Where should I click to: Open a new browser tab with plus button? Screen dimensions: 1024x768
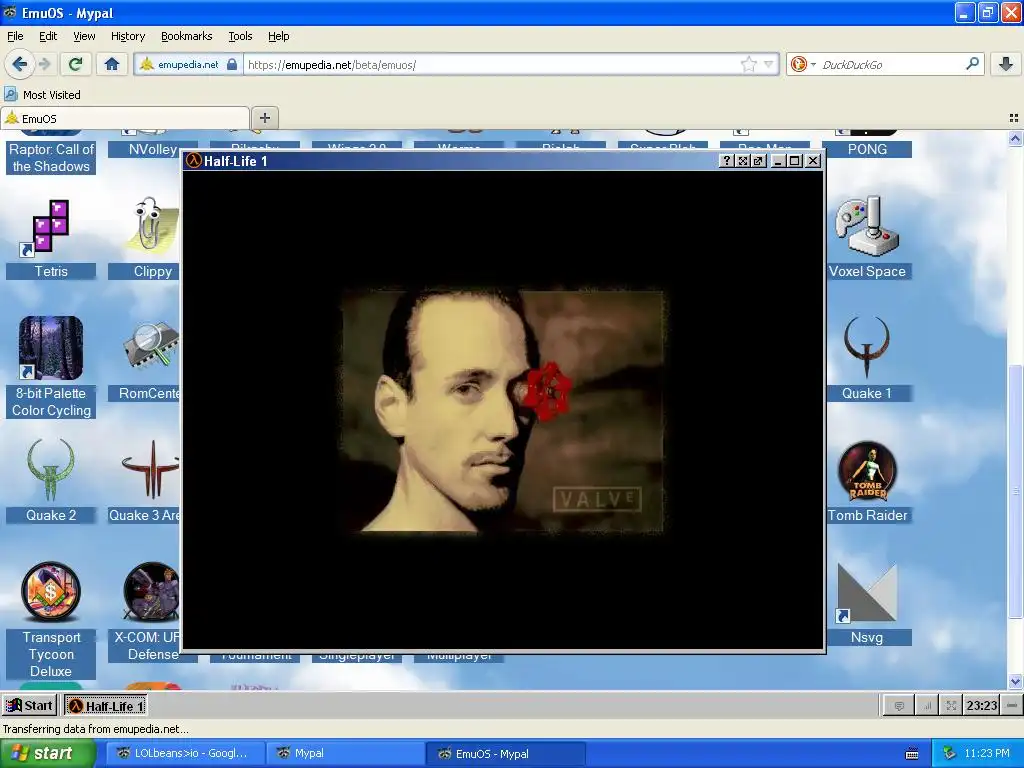(x=264, y=118)
